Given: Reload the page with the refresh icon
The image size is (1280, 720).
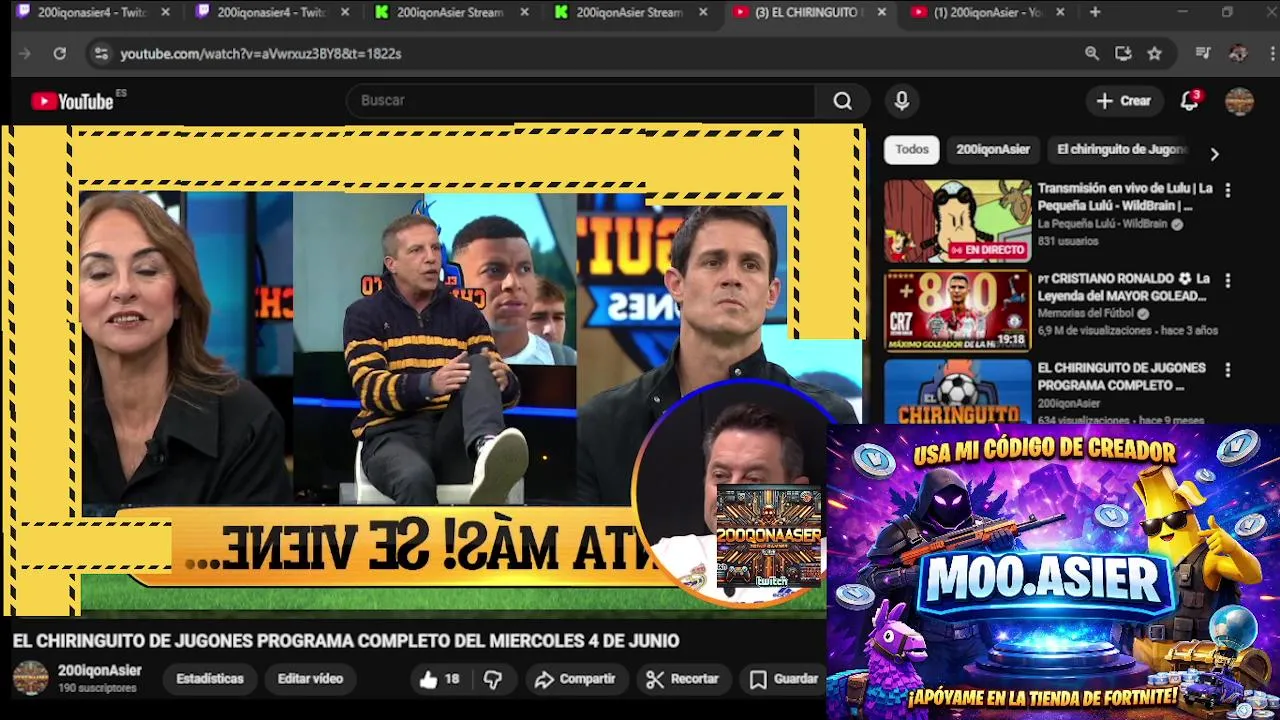Looking at the screenshot, I should coord(60,54).
